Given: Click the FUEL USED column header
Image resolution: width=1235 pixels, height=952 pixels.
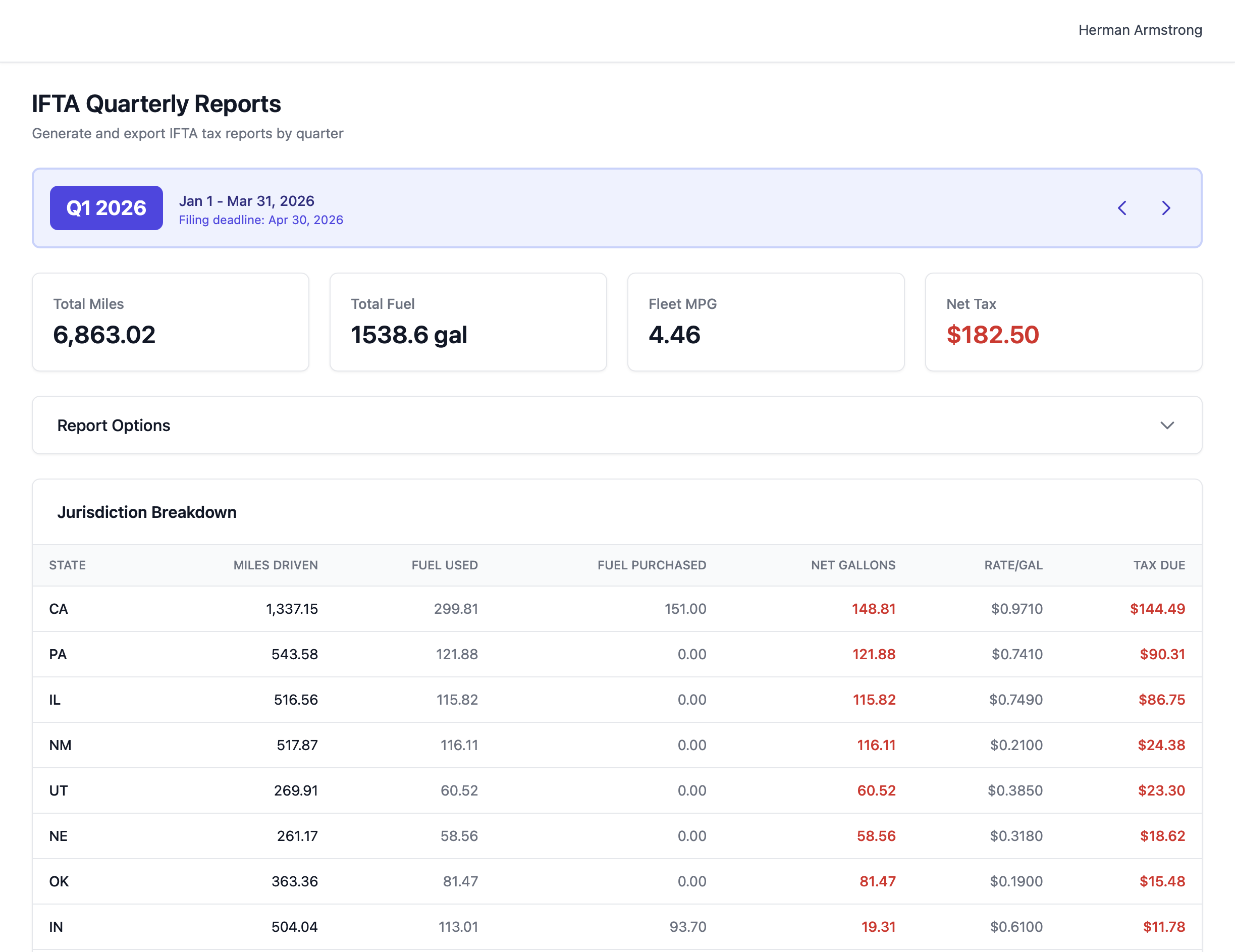Looking at the screenshot, I should click(x=445, y=565).
